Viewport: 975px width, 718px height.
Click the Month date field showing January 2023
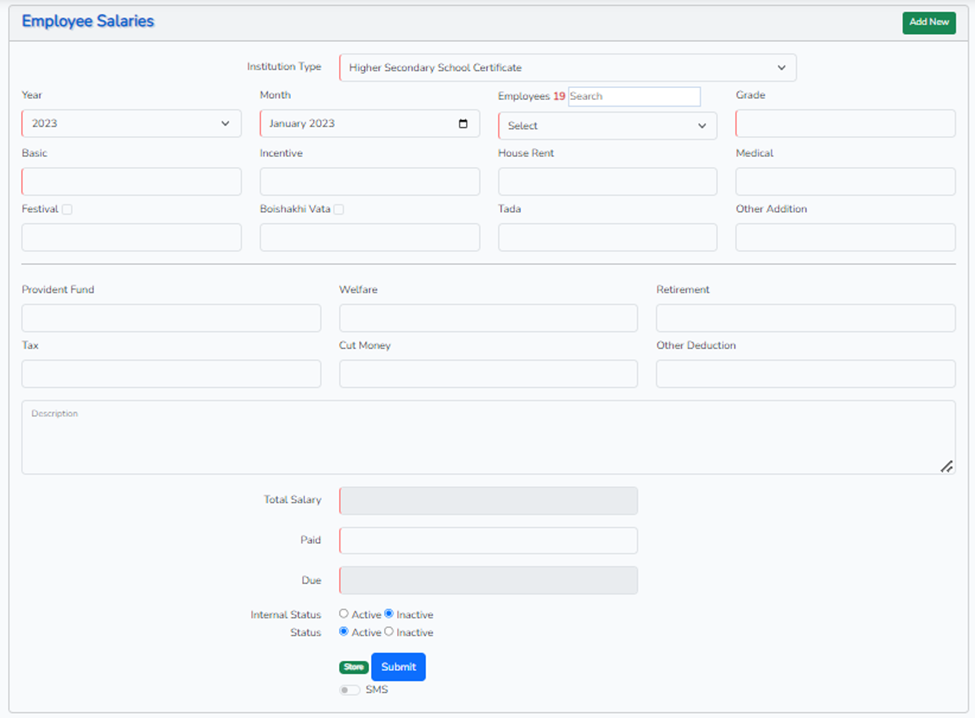370,124
